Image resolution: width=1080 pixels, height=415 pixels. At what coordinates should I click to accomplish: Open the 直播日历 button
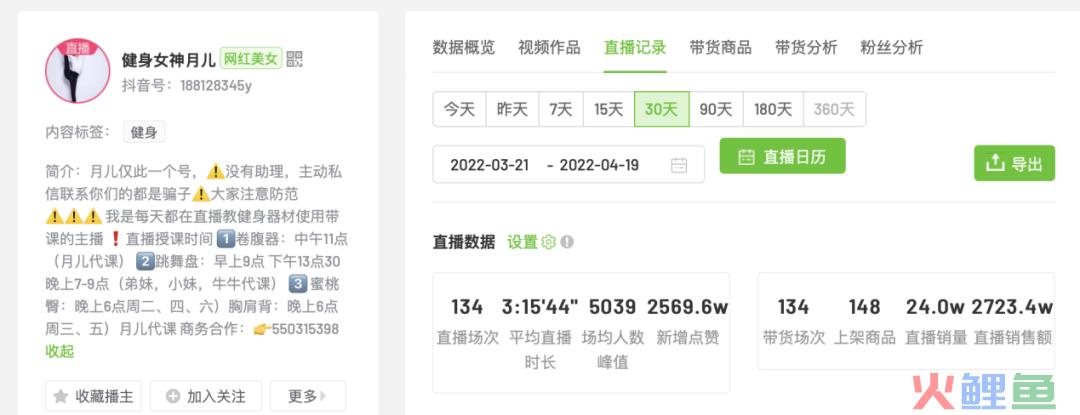tap(782, 156)
